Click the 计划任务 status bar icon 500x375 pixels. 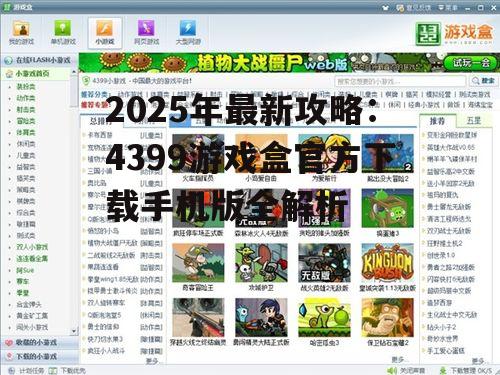click(x=11, y=371)
